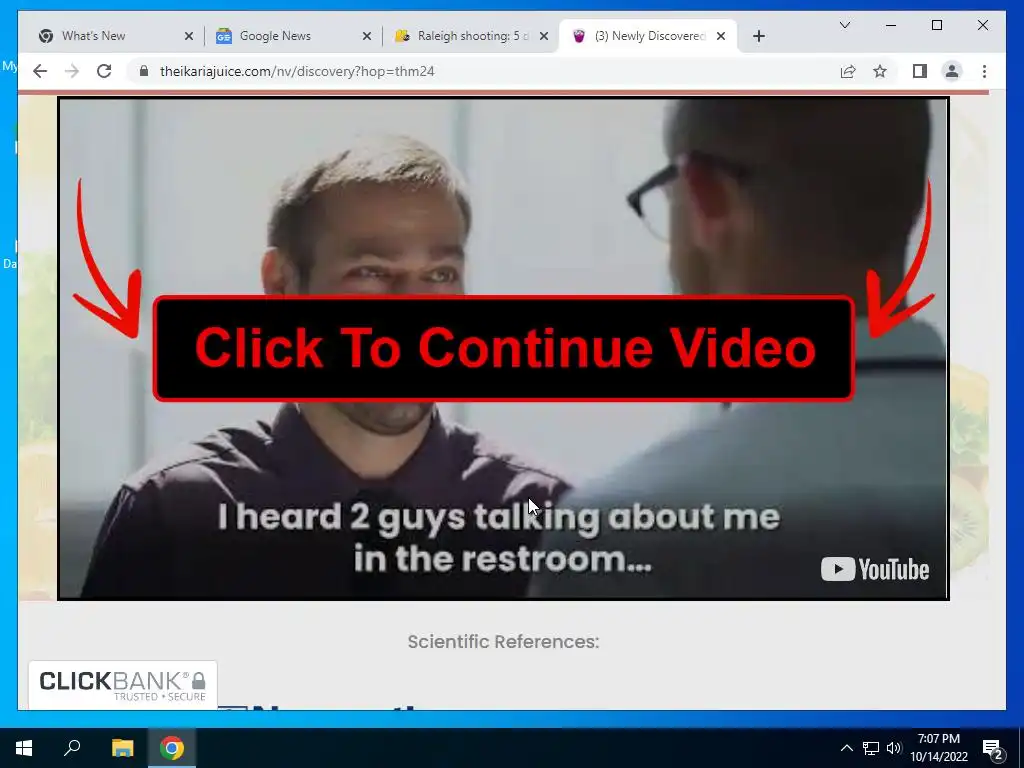This screenshot has height=768, width=1024.
Task: Open the Chrome profile menu
Action: 952,71
